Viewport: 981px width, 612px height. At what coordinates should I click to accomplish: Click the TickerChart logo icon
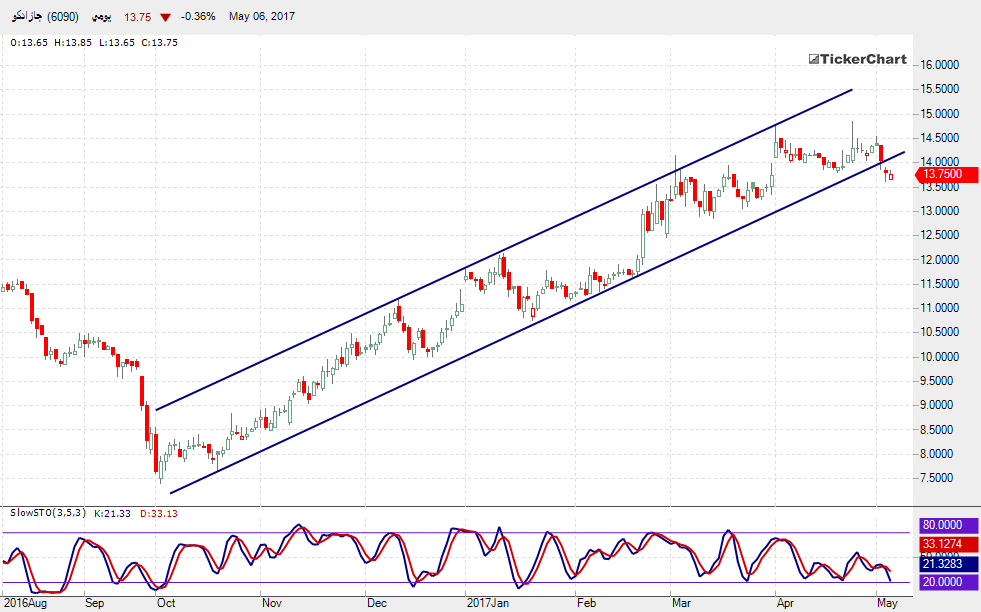click(x=814, y=59)
